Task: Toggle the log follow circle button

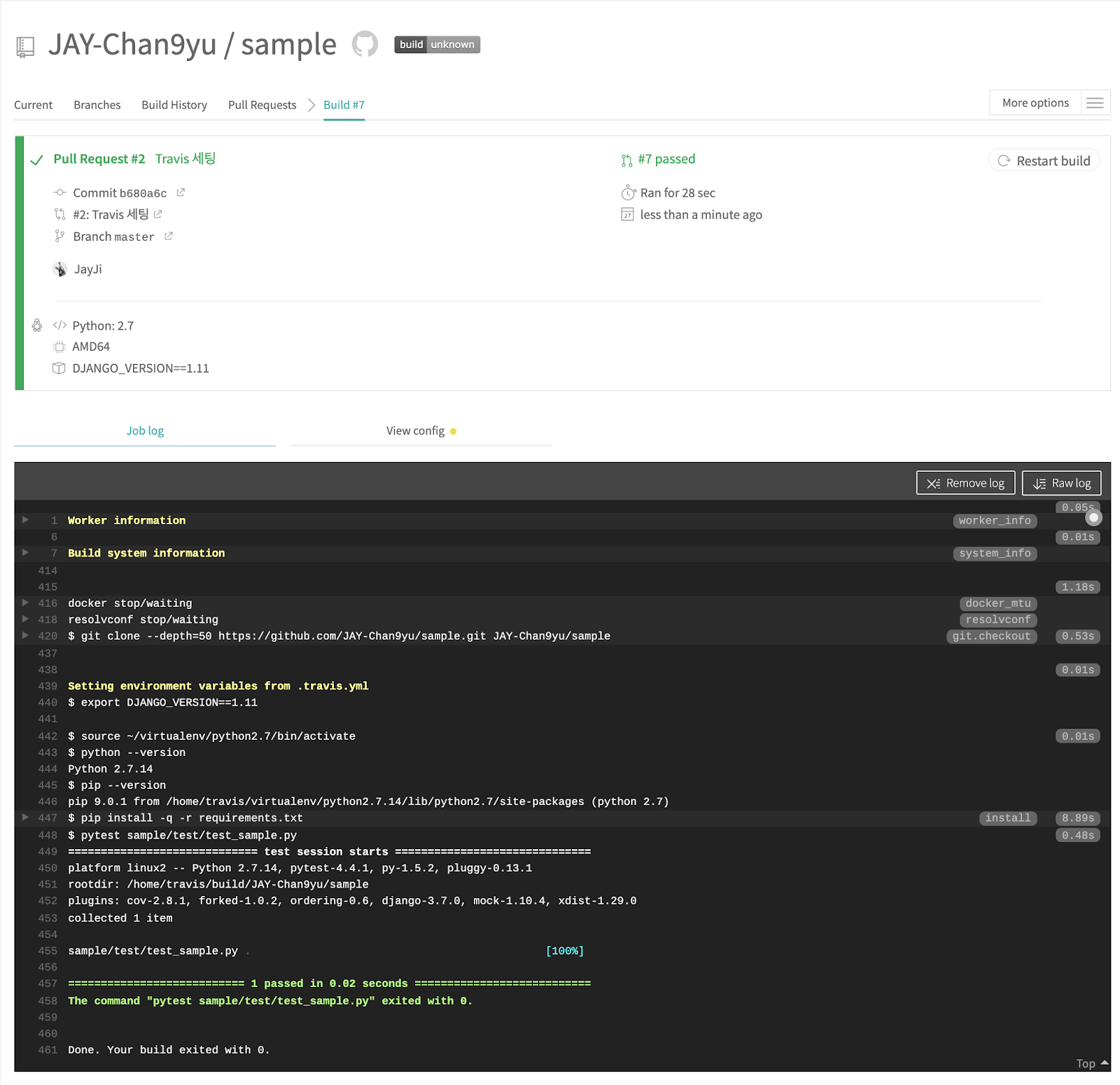Action: pyautogui.click(x=1093, y=518)
